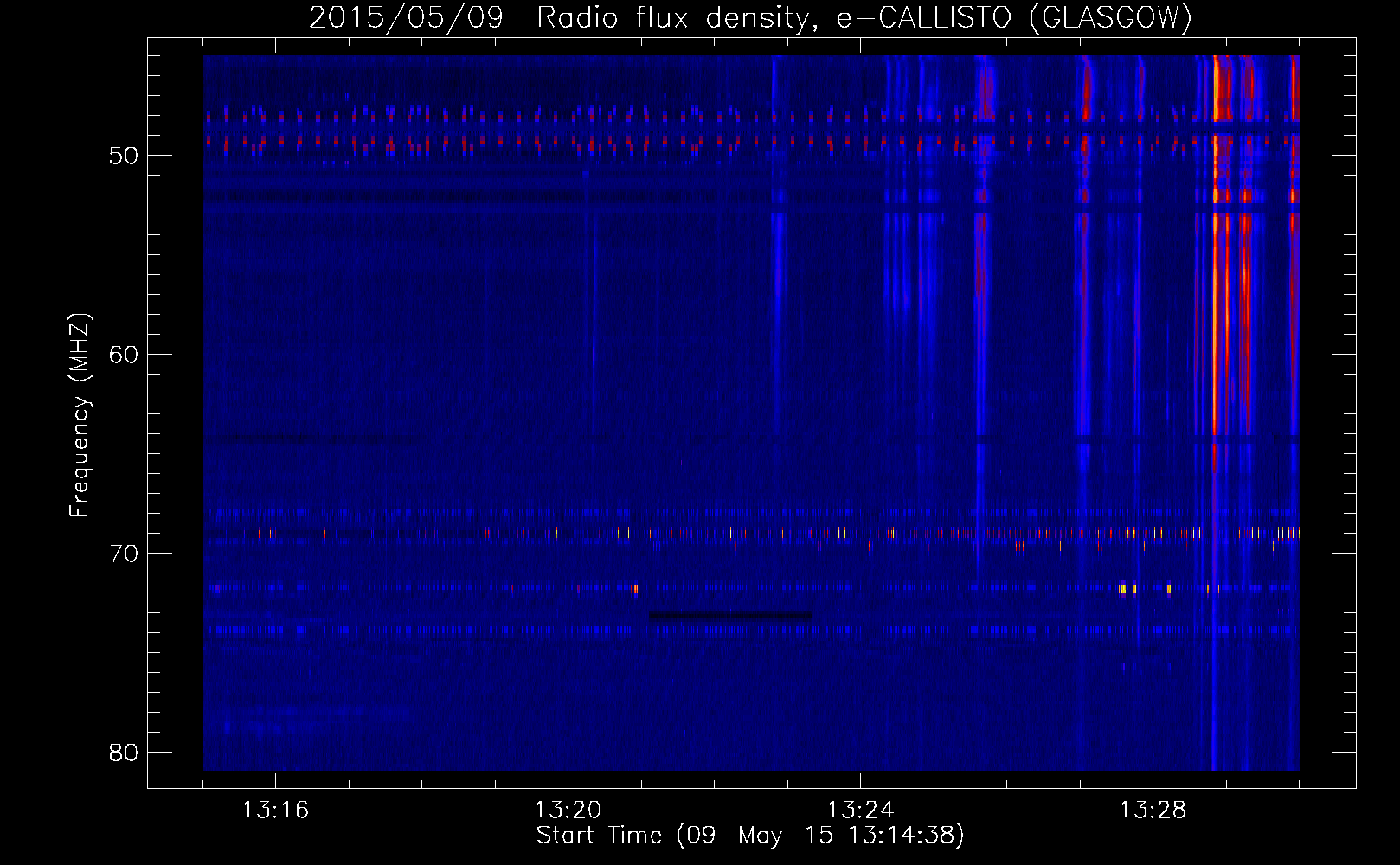This screenshot has width=1400, height=865.
Task: Select the Frequency (MHZ) axis label
Action: pos(80,415)
